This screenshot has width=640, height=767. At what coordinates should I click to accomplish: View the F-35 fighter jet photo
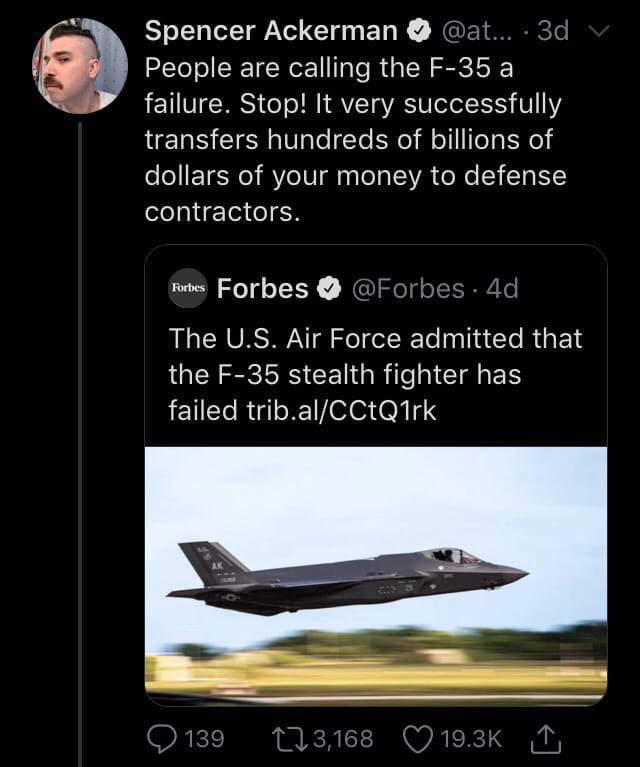click(x=376, y=575)
